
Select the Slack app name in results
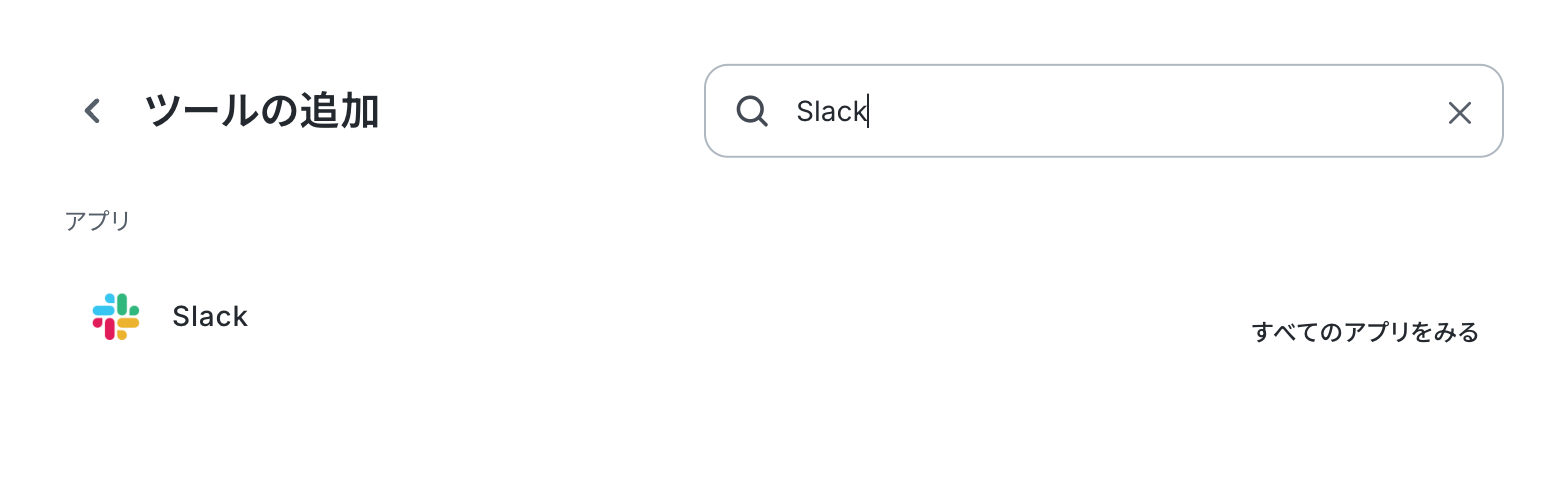(210, 317)
